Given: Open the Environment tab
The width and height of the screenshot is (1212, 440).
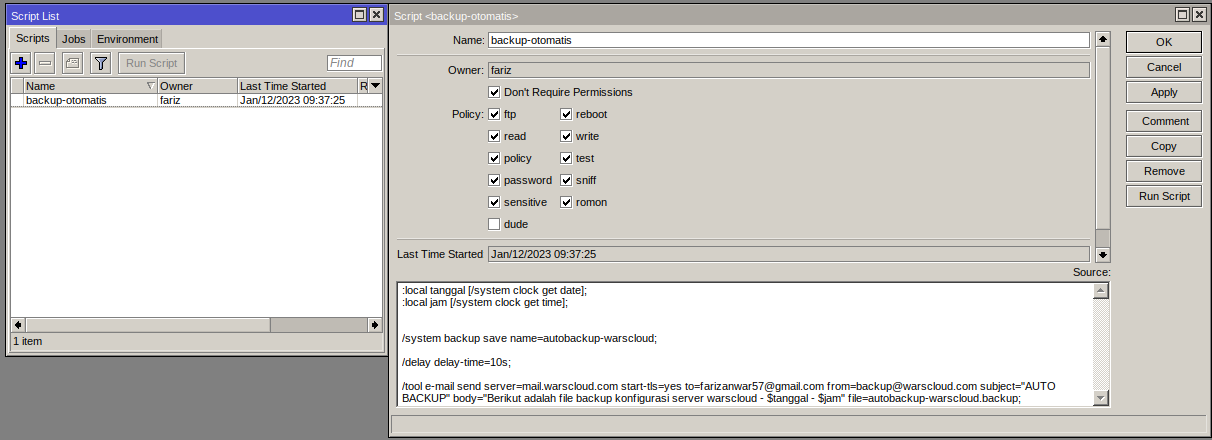Looking at the screenshot, I should coord(127,39).
